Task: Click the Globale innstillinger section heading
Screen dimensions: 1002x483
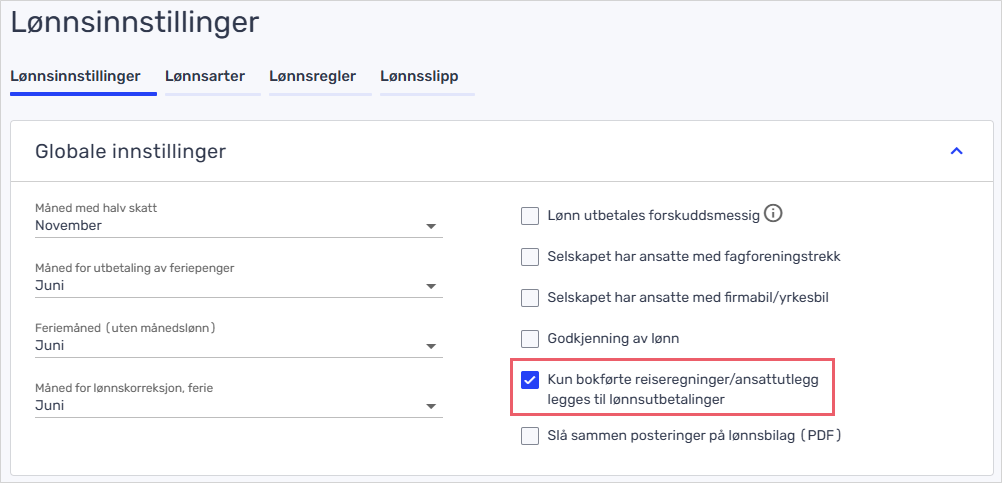Action: pos(130,152)
